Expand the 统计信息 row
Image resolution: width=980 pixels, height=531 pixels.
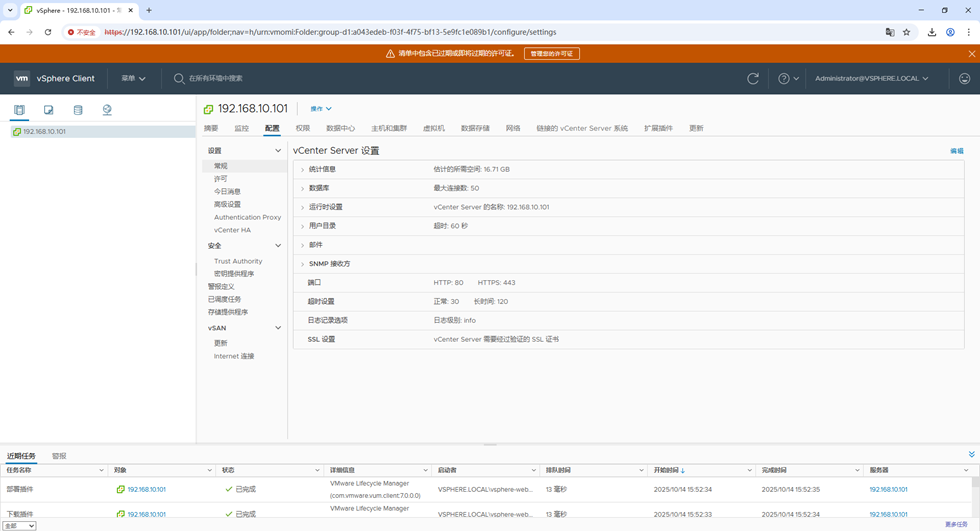pos(303,170)
